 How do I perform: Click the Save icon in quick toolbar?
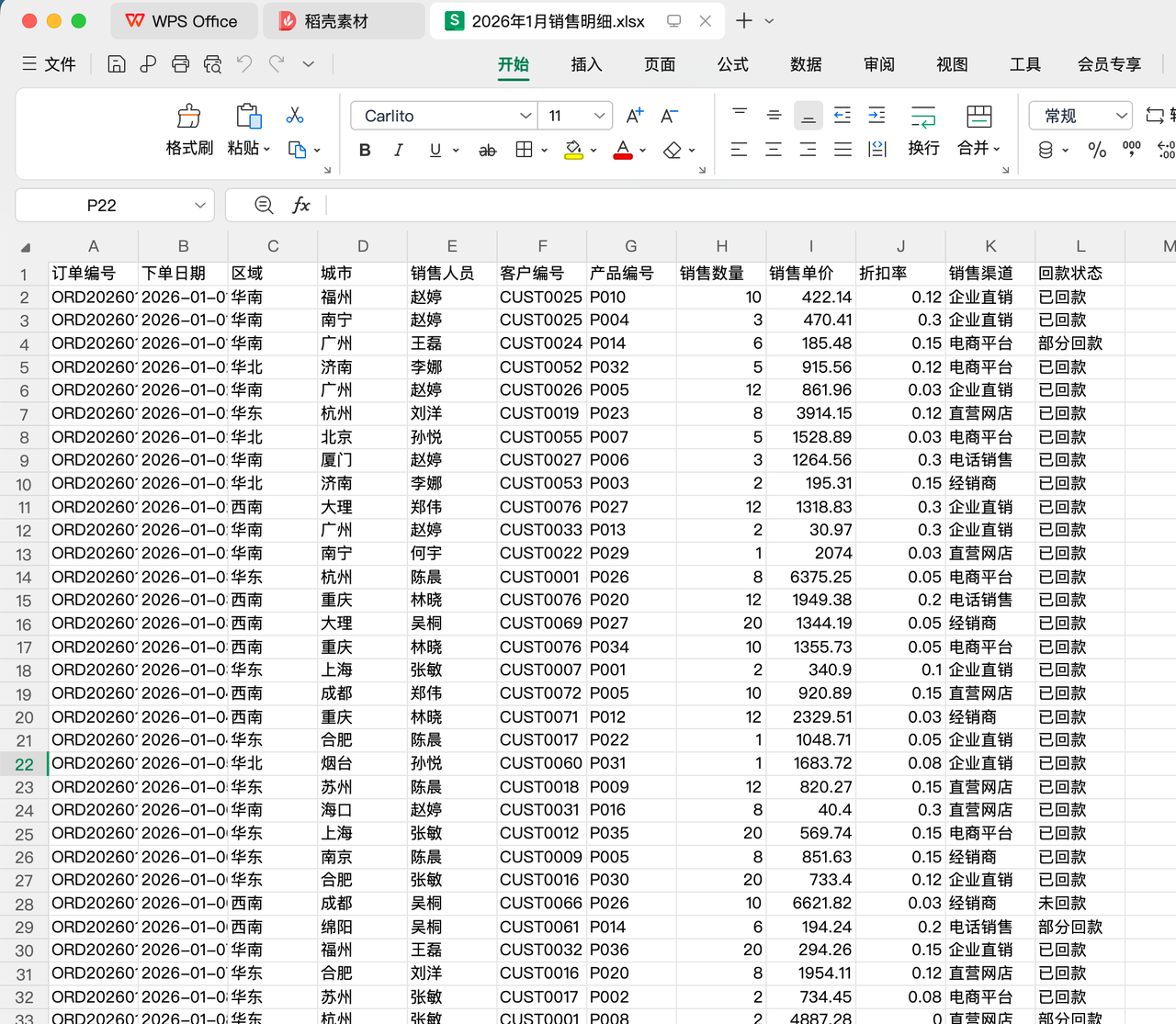coord(117,64)
